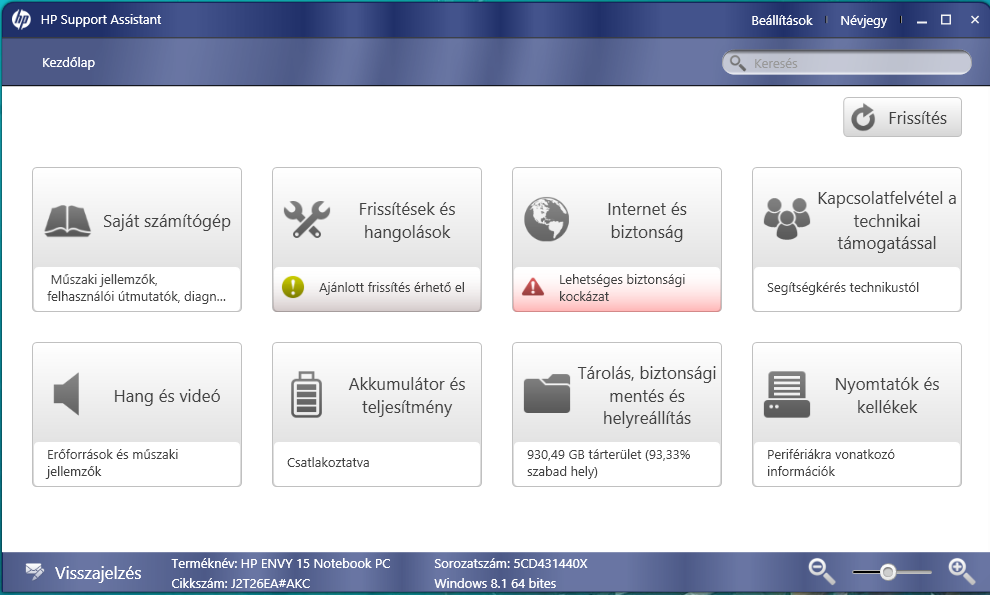The width and height of the screenshot is (990, 595).
Task: Open Akkumulátor és teljesítmény title
Action: 407,395
